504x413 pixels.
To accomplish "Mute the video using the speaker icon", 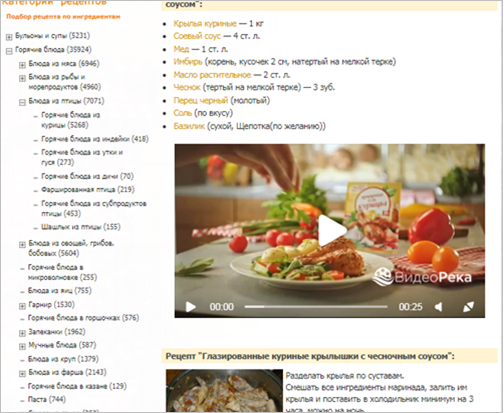I will (x=439, y=307).
